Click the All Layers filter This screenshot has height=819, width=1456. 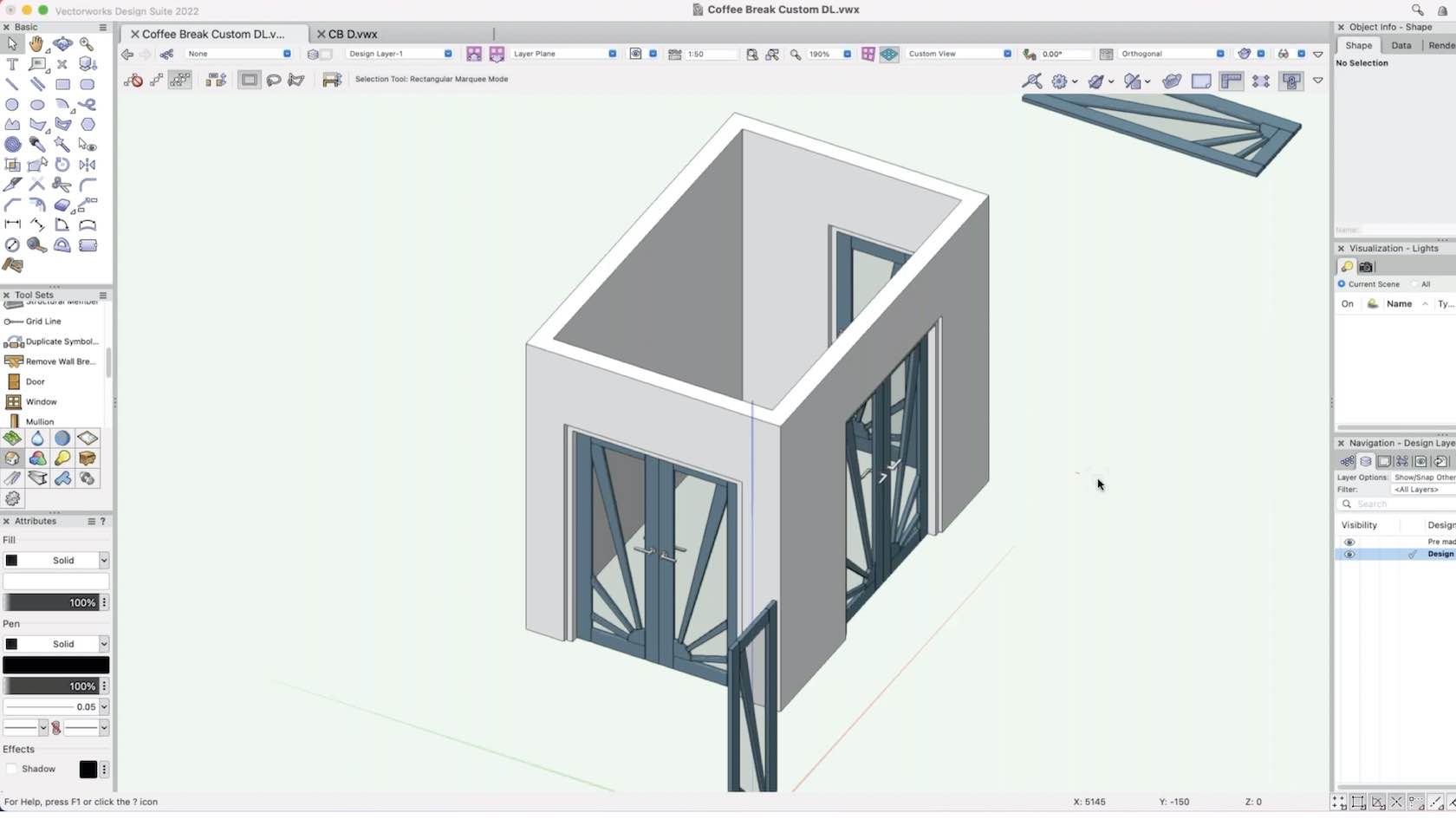point(1417,489)
